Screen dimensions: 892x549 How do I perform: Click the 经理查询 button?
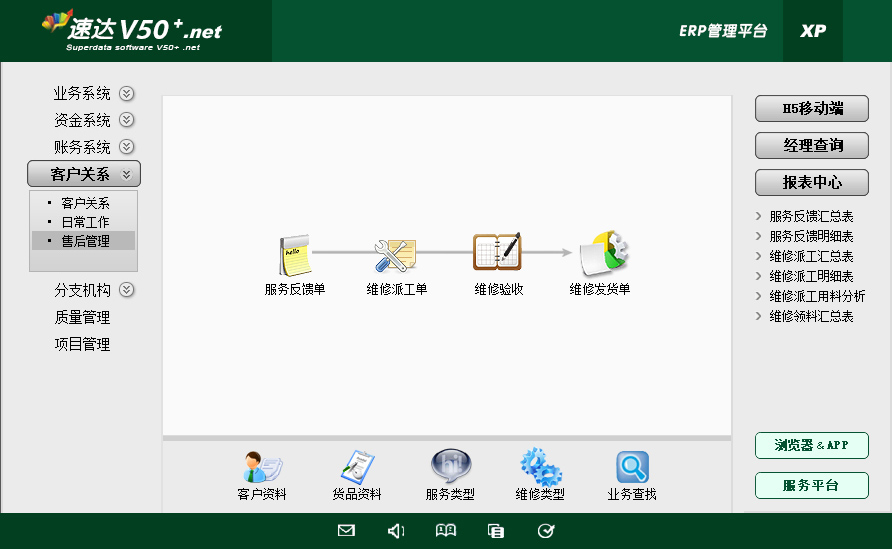pos(812,145)
